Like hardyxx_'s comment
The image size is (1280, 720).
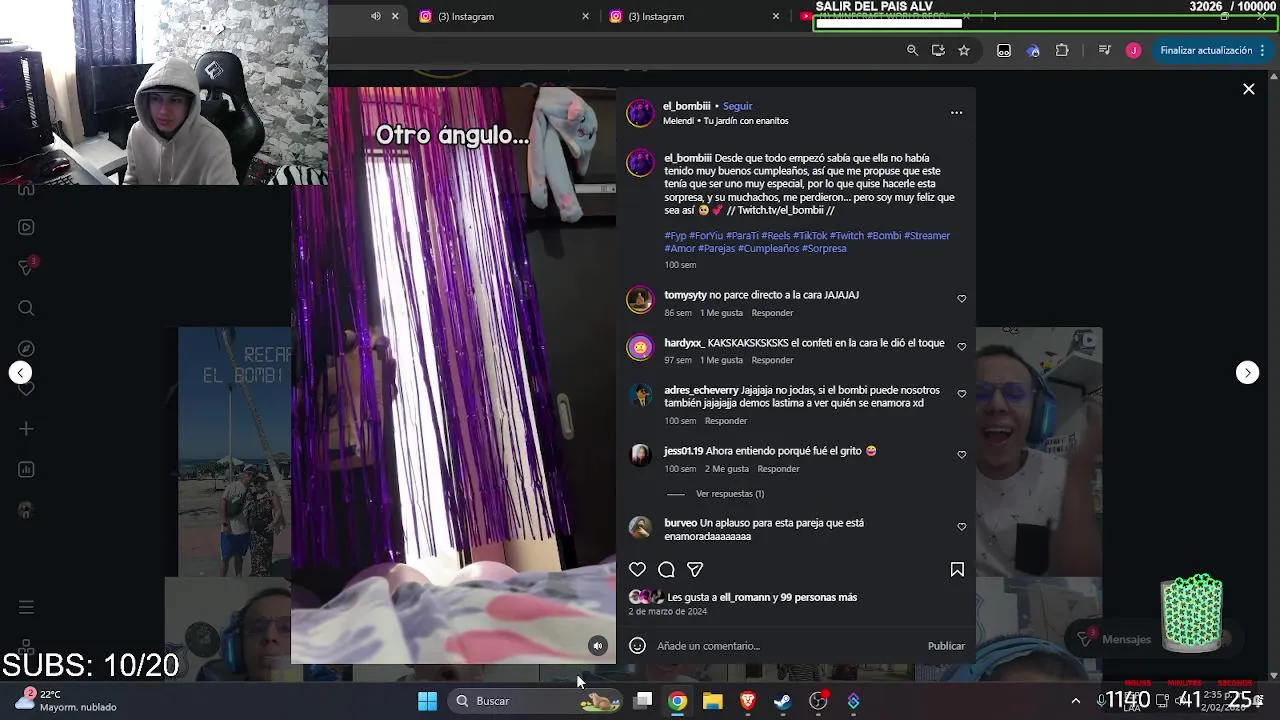[x=962, y=347]
